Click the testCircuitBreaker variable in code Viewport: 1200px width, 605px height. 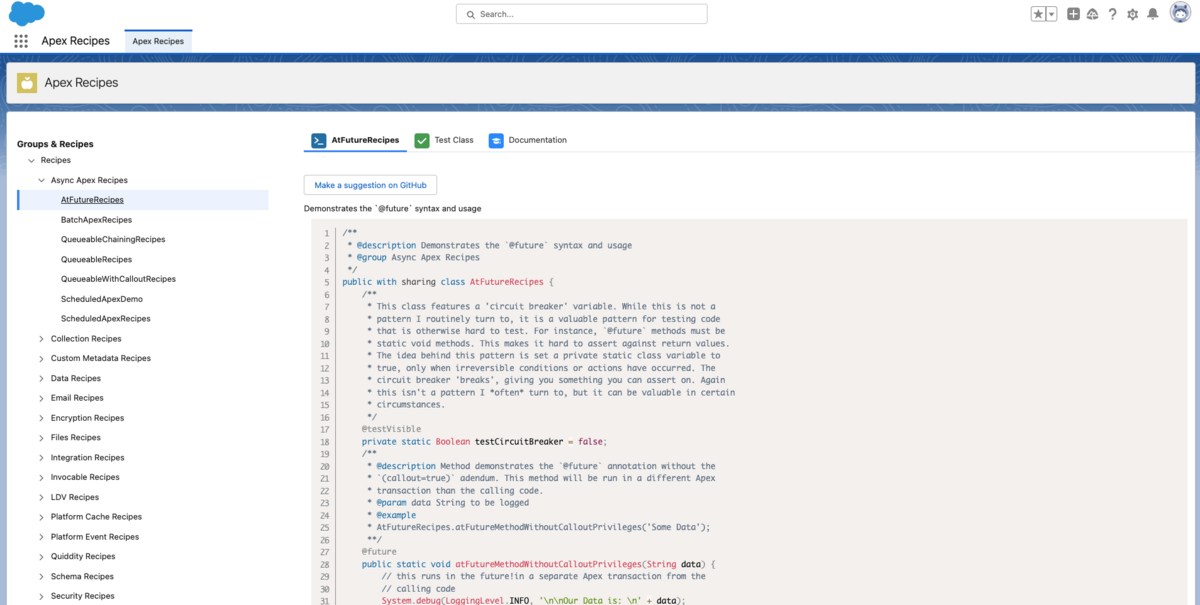pyautogui.click(x=517, y=441)
